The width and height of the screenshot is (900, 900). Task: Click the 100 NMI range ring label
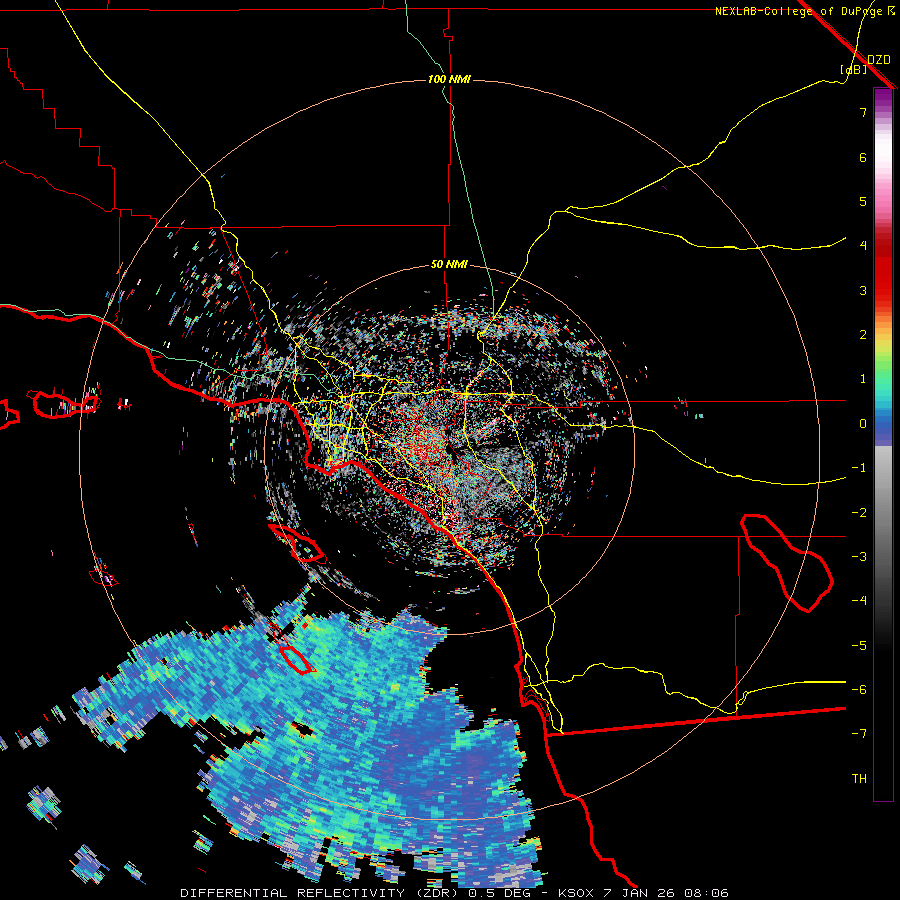click(449, 79)
